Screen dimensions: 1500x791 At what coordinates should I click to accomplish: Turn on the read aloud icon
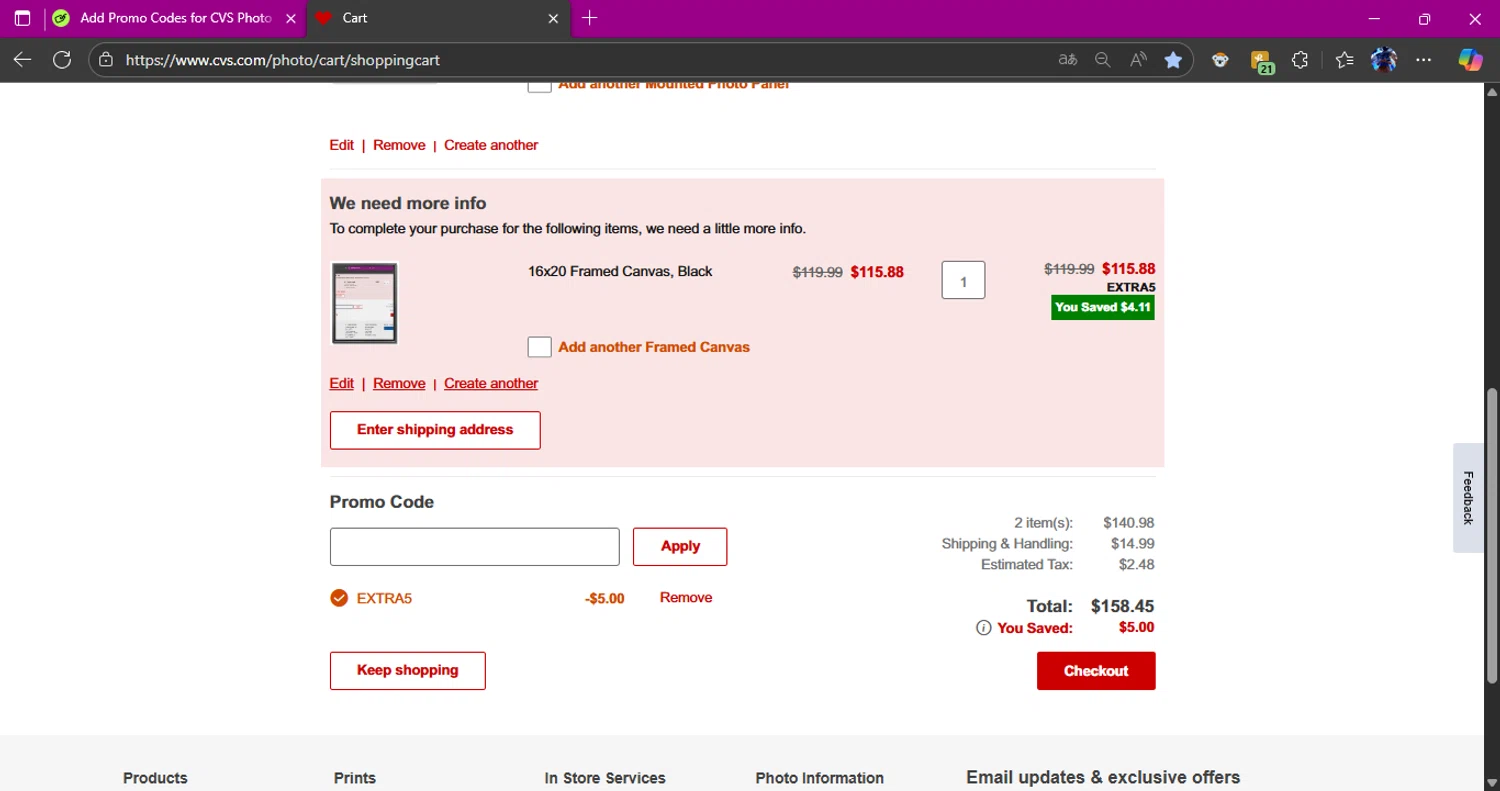tap(1138, 60)
